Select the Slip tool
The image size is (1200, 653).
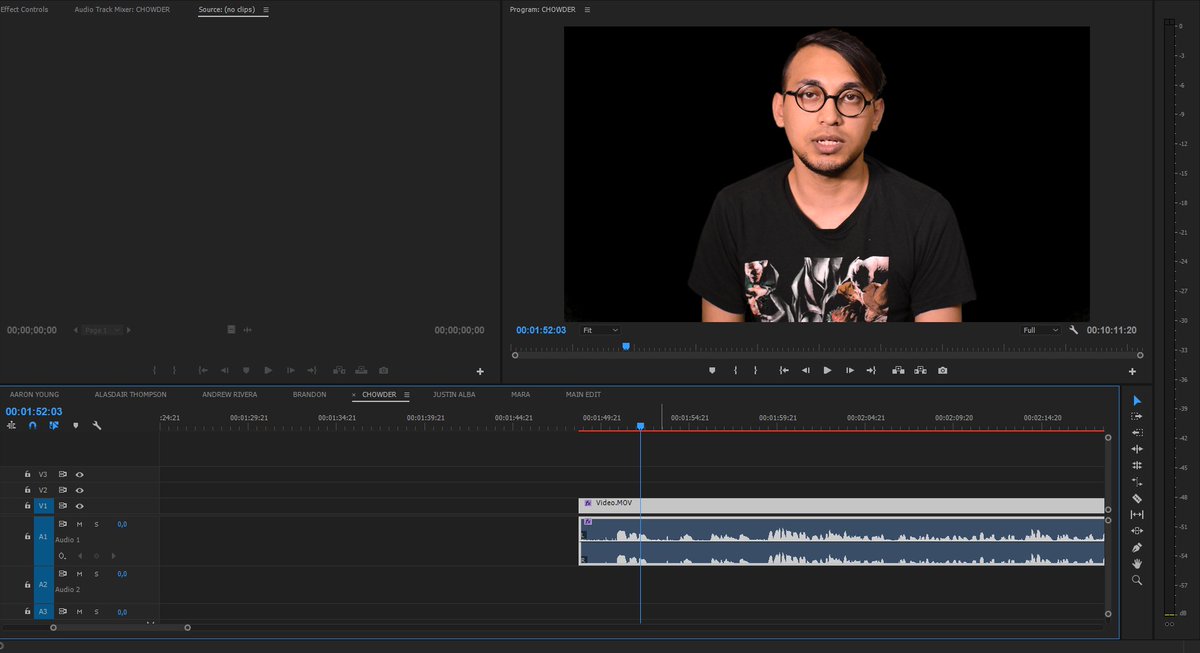pyautogui.click(x=1137, y=514)
